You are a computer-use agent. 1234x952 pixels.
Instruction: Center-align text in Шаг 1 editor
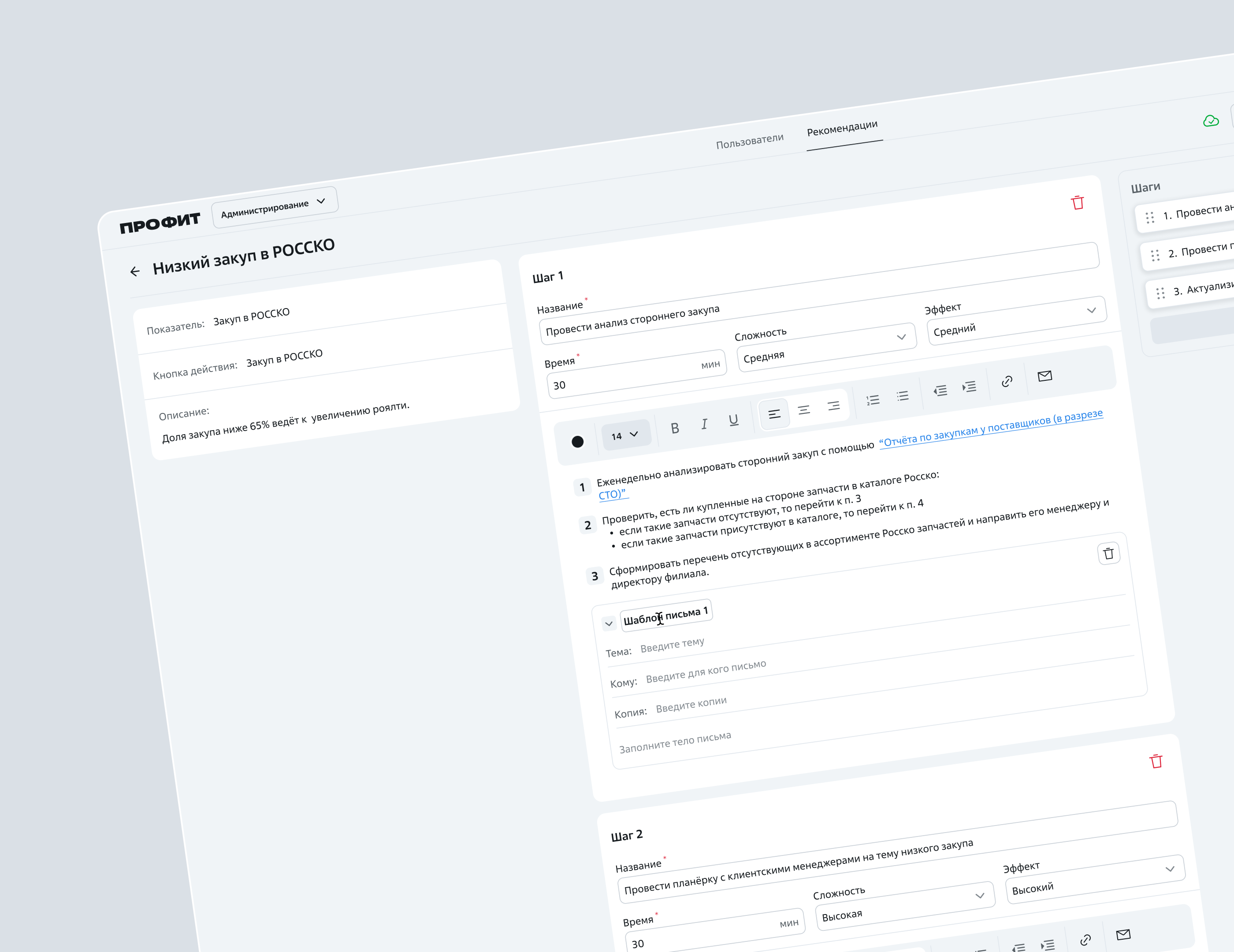803,410
